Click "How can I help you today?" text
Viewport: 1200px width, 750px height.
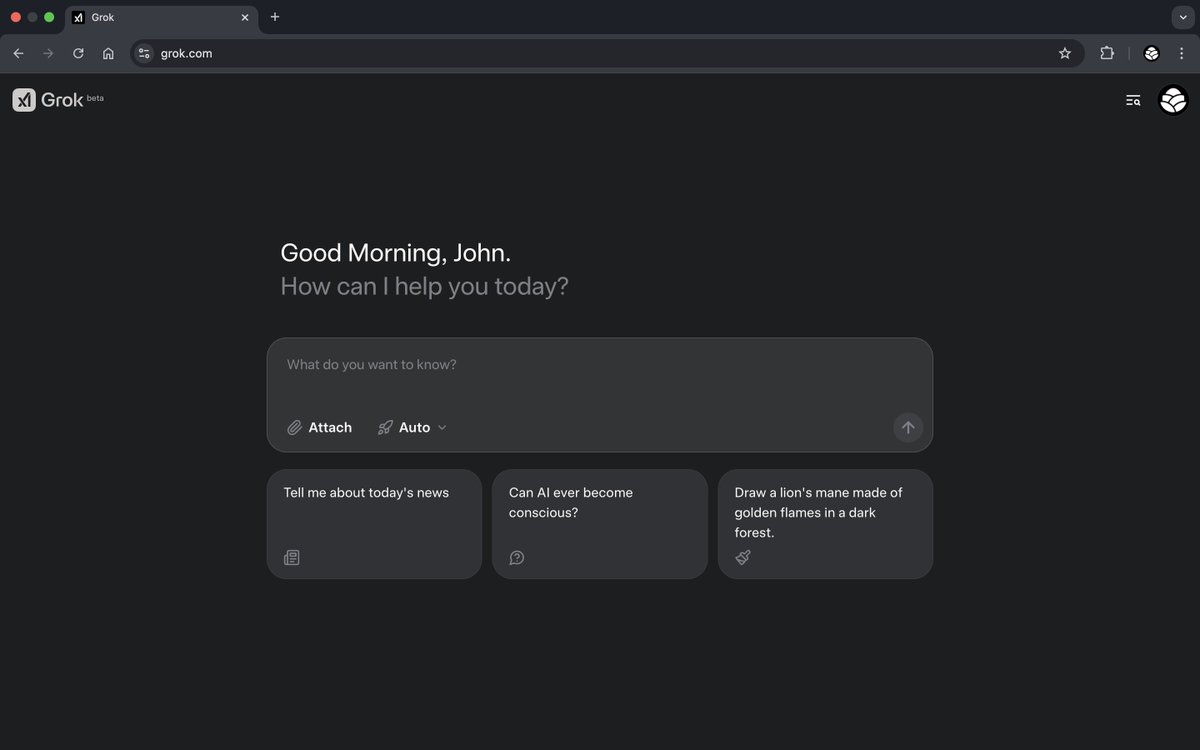pos(424,286)
